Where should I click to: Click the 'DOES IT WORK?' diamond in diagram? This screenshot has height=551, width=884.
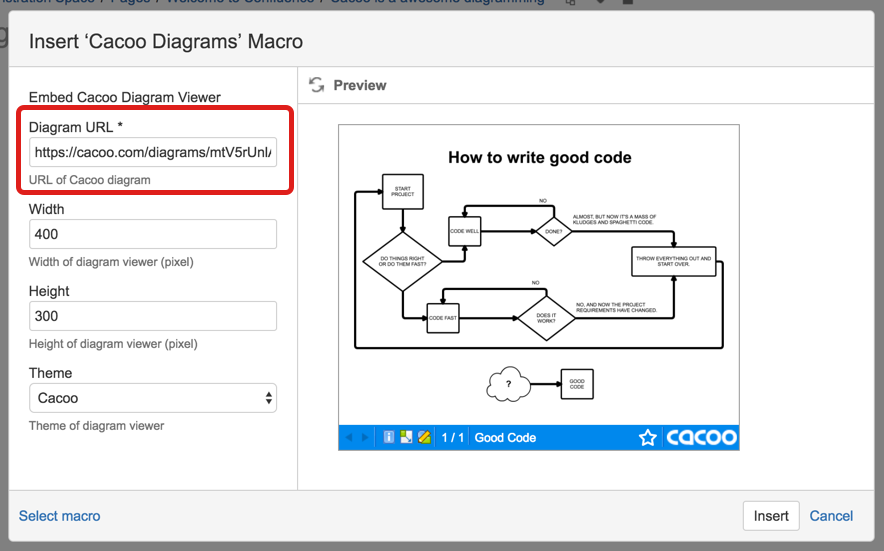[x=546, y=318]
